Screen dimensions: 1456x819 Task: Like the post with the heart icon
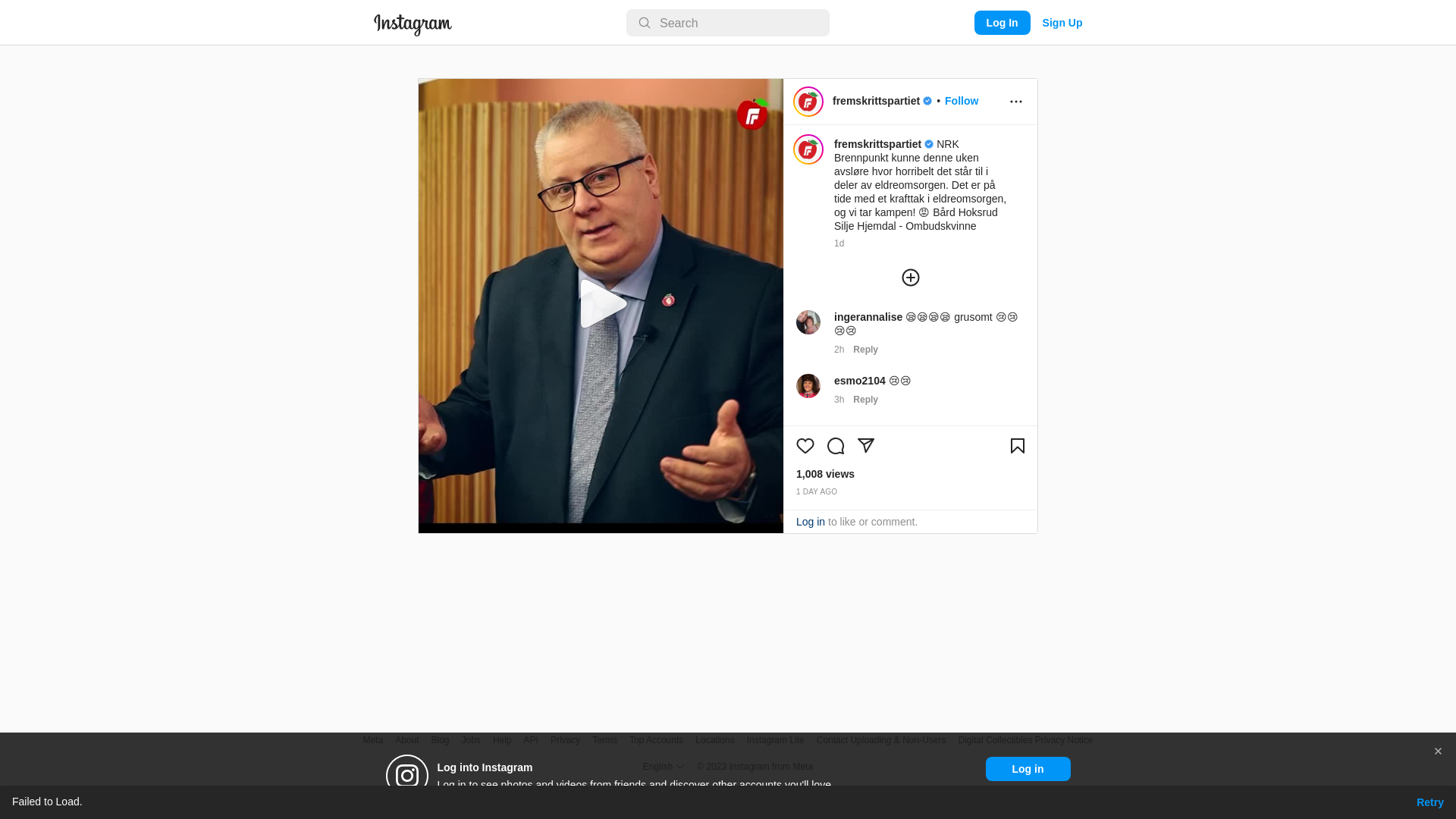point(805,446)
